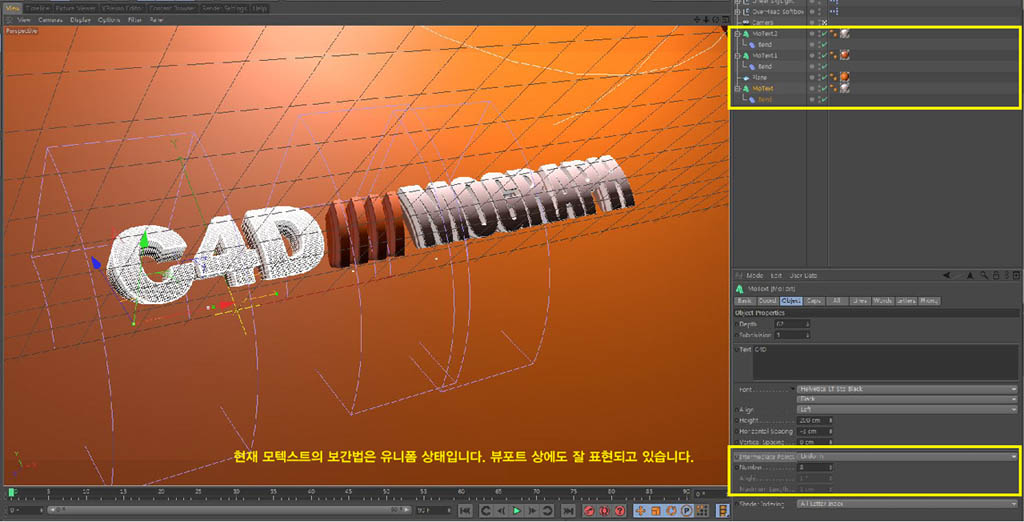This screenshot has width=1024, height=522.
Task: Toggle Parameter (P) keyframe recording icon
Action: [x=686, y=511]
